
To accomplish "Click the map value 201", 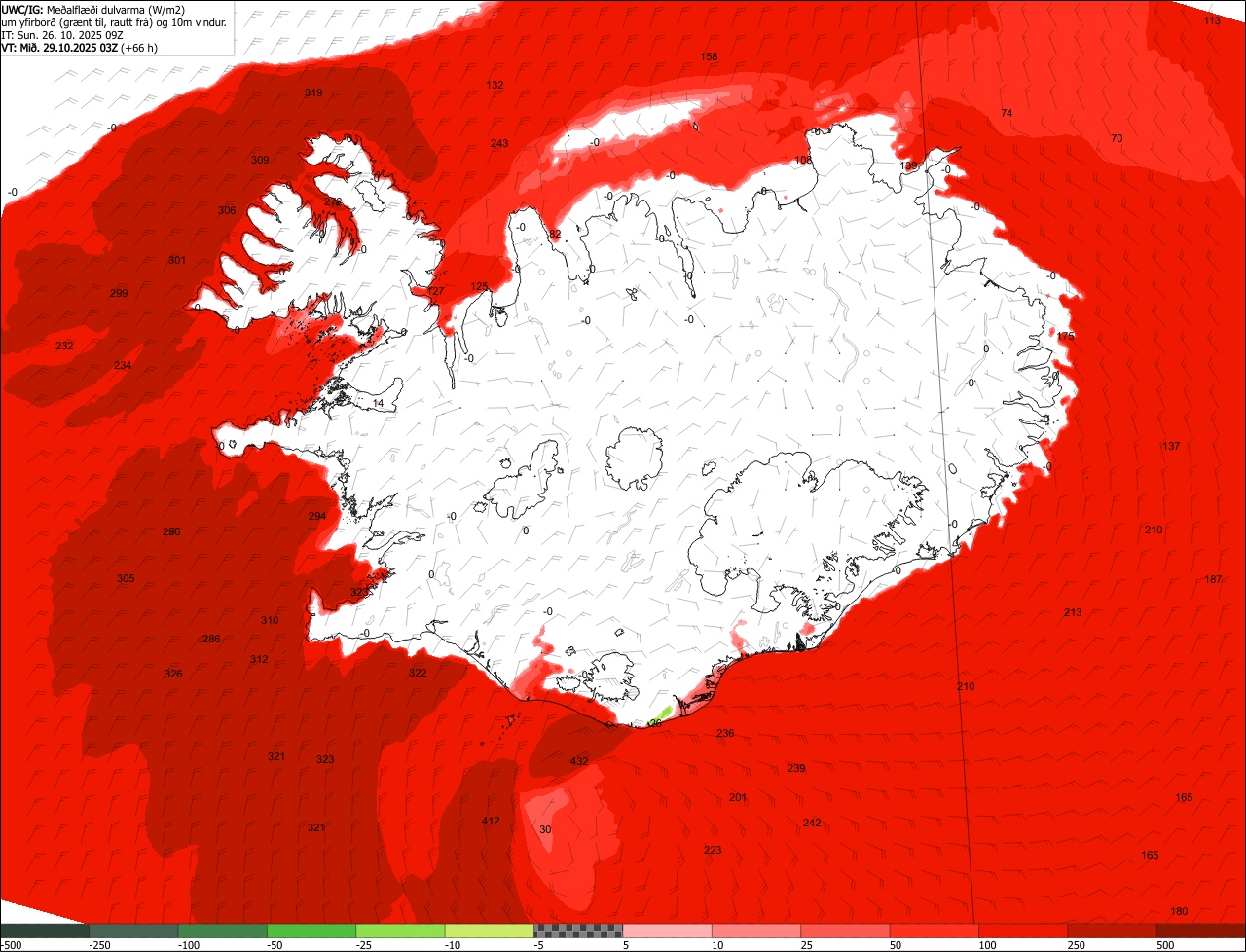I will (738, 798).
